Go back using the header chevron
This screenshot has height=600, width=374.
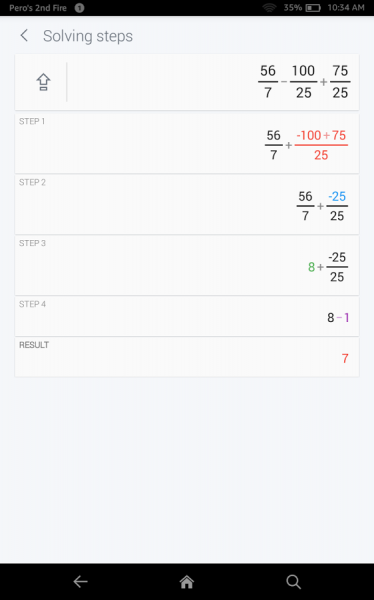(x=24, y=36)
